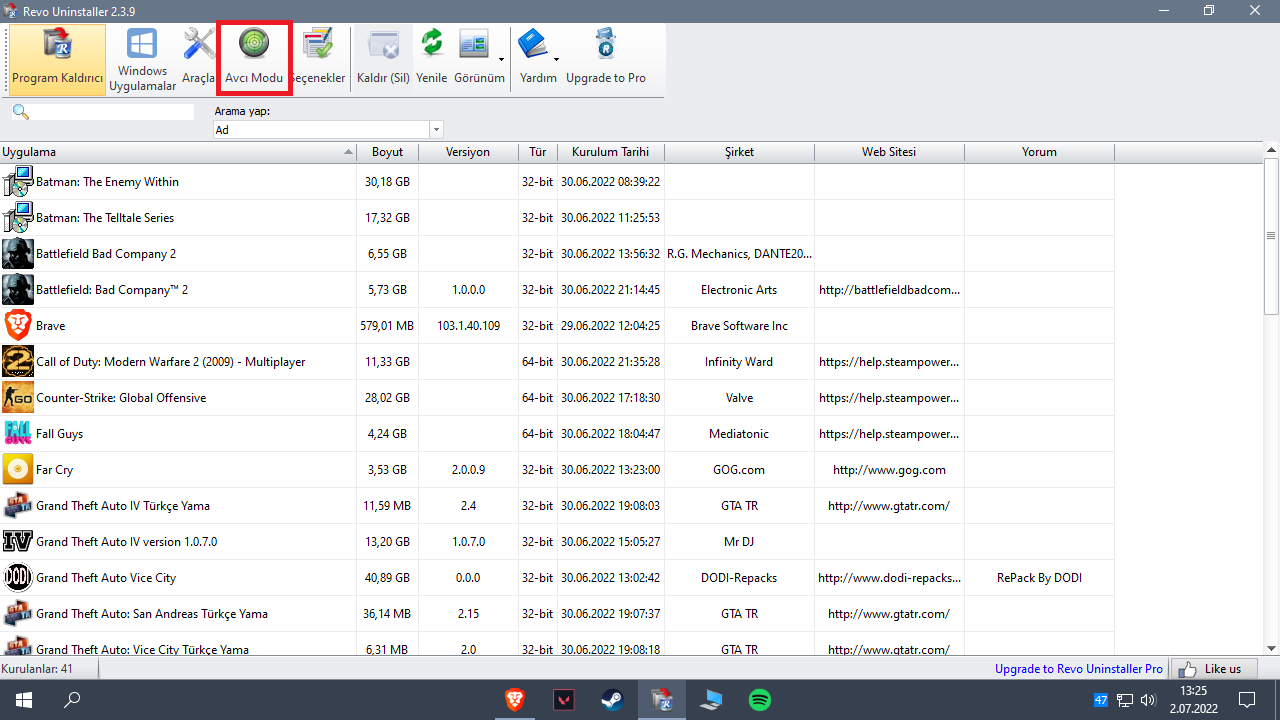Screen dimensions: 1280x720
Task: Click the Far Cry disc icon
Action: (x=18, y=470)
